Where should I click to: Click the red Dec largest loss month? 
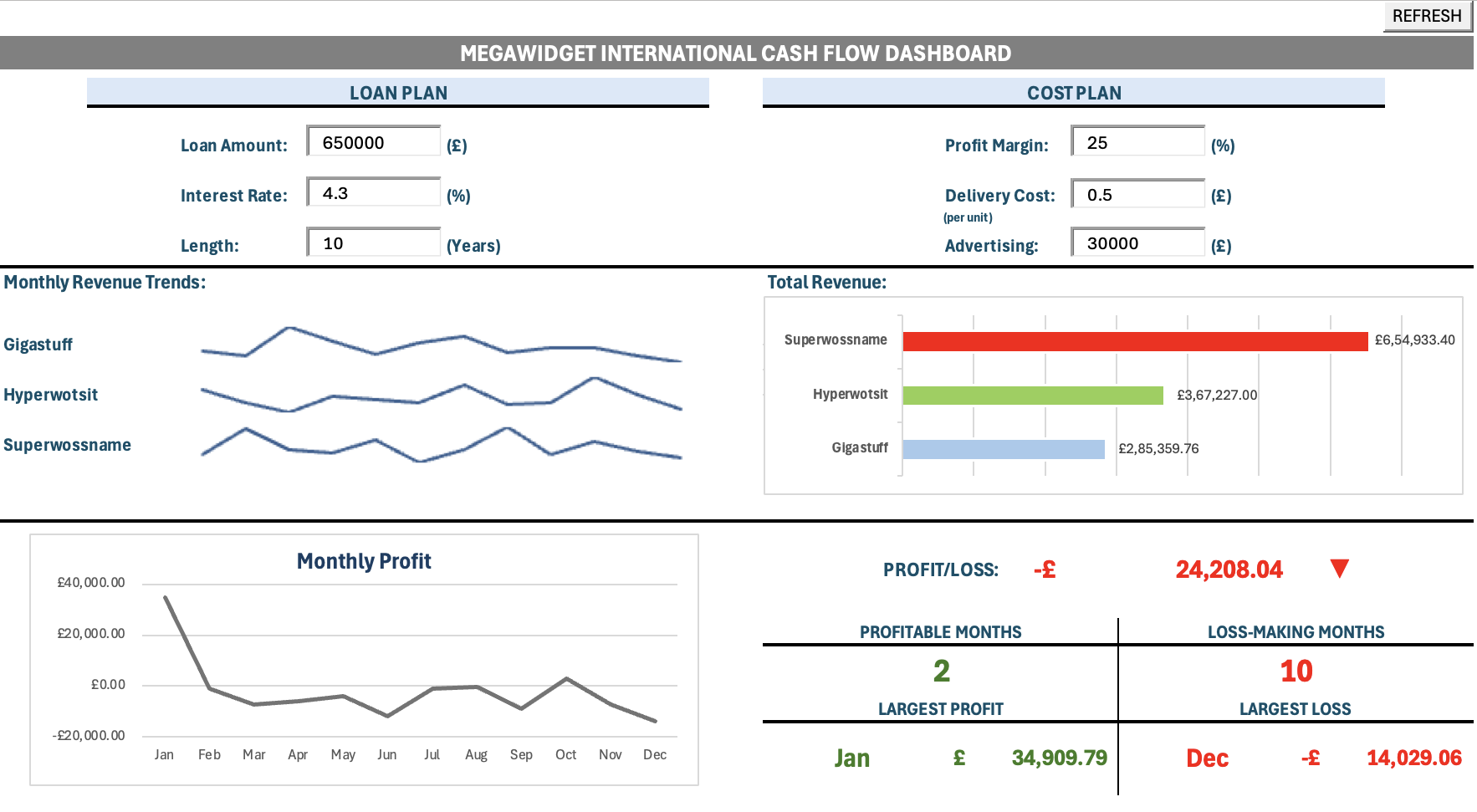(1207, 758)
